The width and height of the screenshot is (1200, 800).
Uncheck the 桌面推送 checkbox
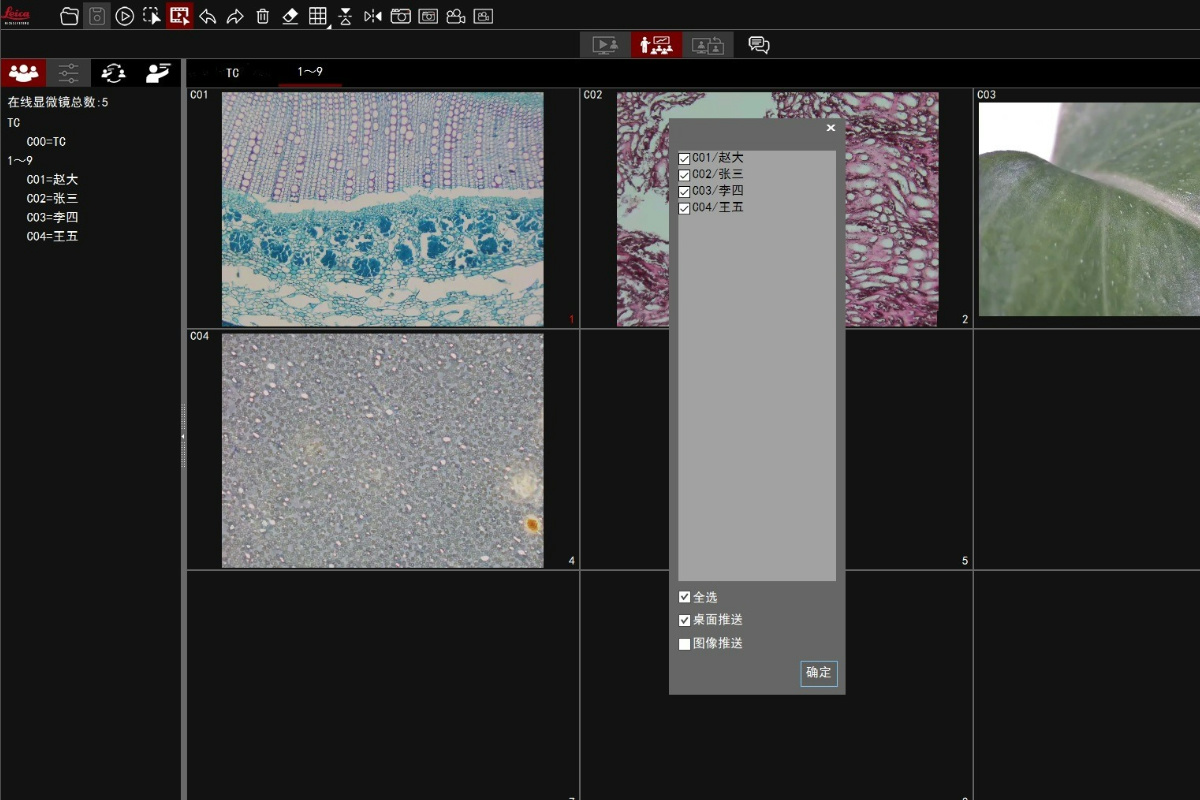(684, 621)
